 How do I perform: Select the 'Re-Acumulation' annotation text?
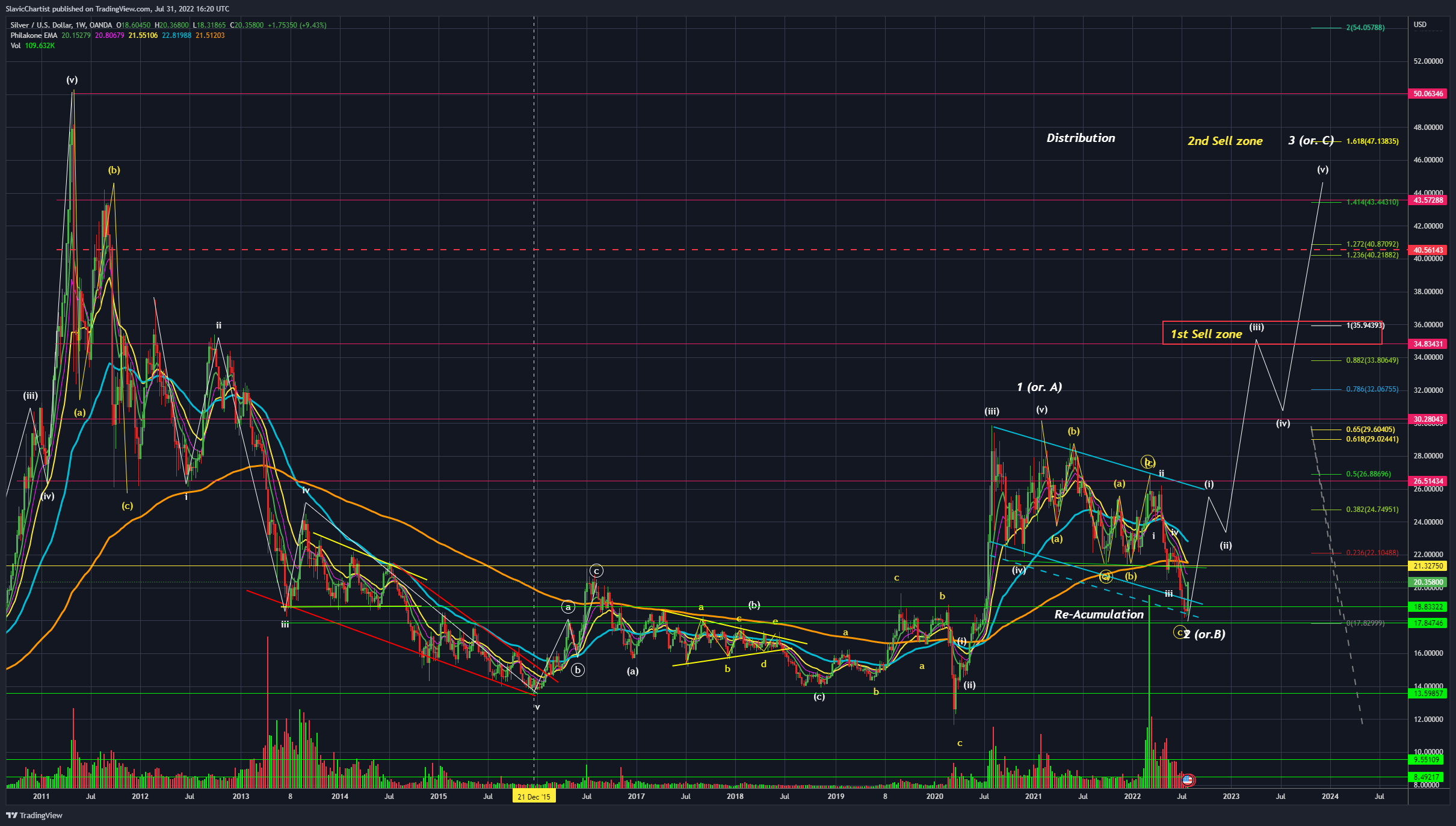point(1099,614)
